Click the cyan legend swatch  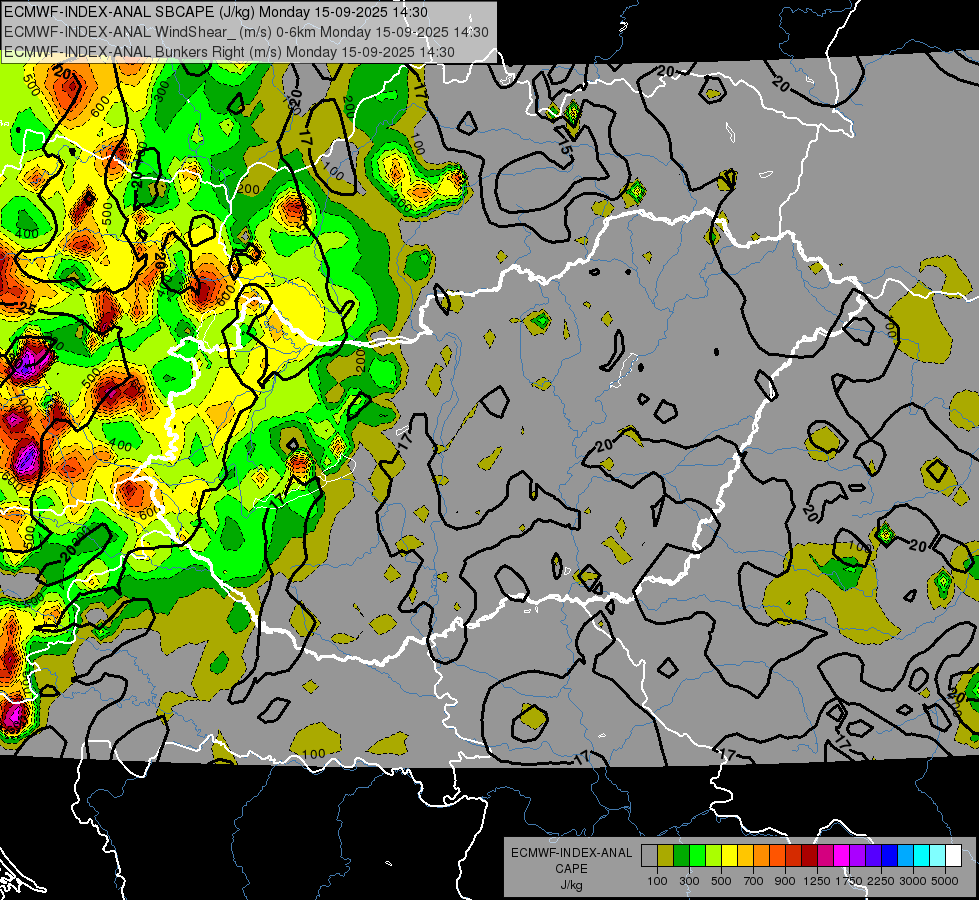point(921,856)
